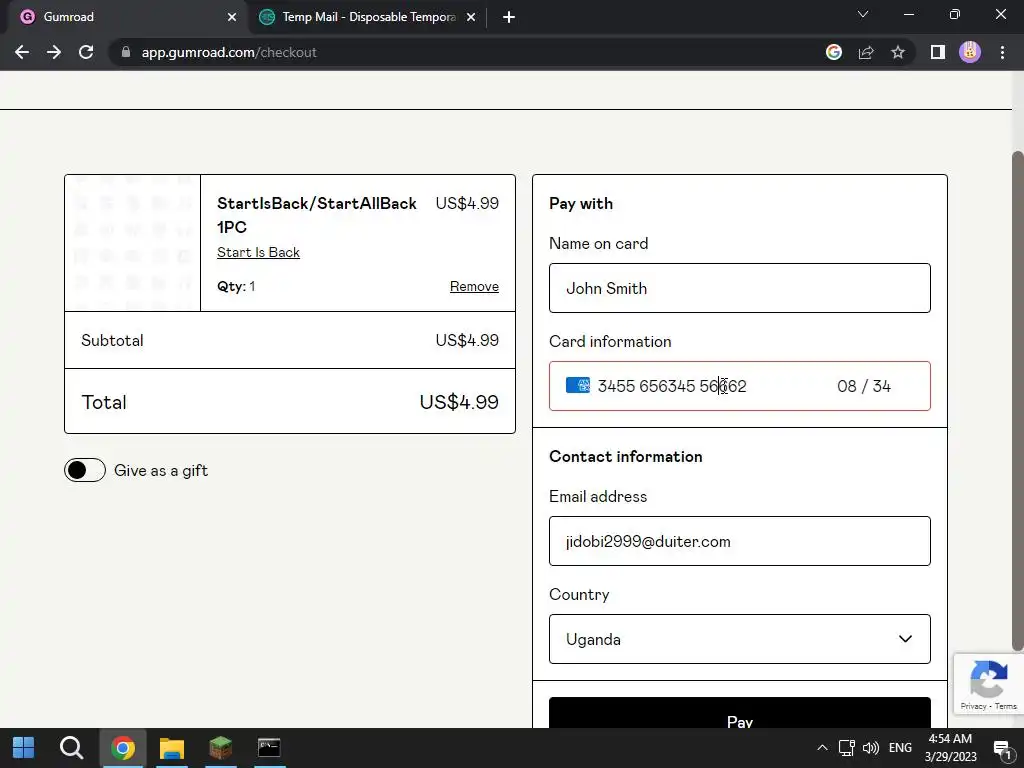Open the Google icon in address bar
Image resolution: width=1024 pixels, height=768 pixels.
pos(834,52)
